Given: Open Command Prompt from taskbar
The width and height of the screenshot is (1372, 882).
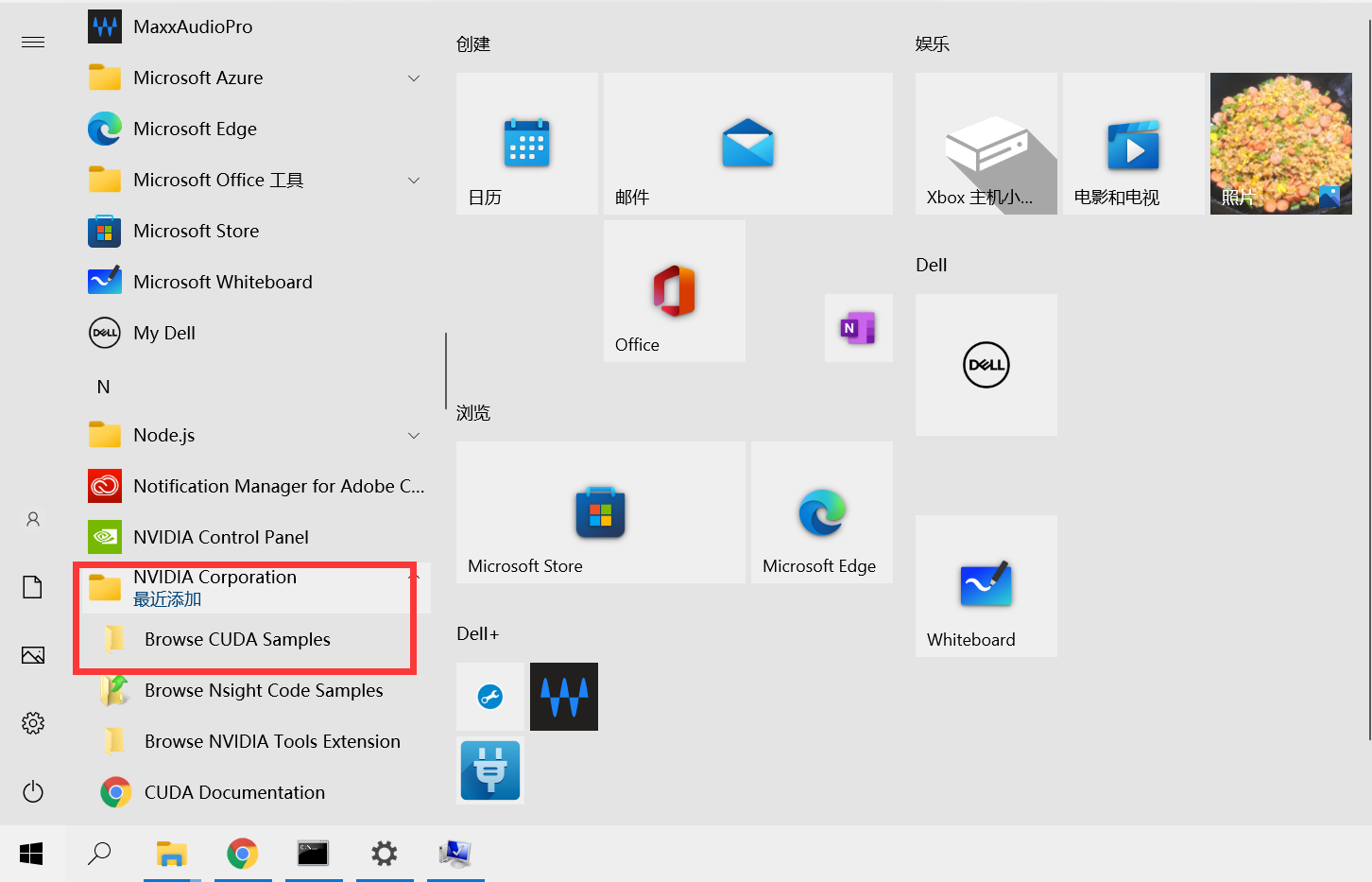Looking at the screenshot, I should coord(314,854).
